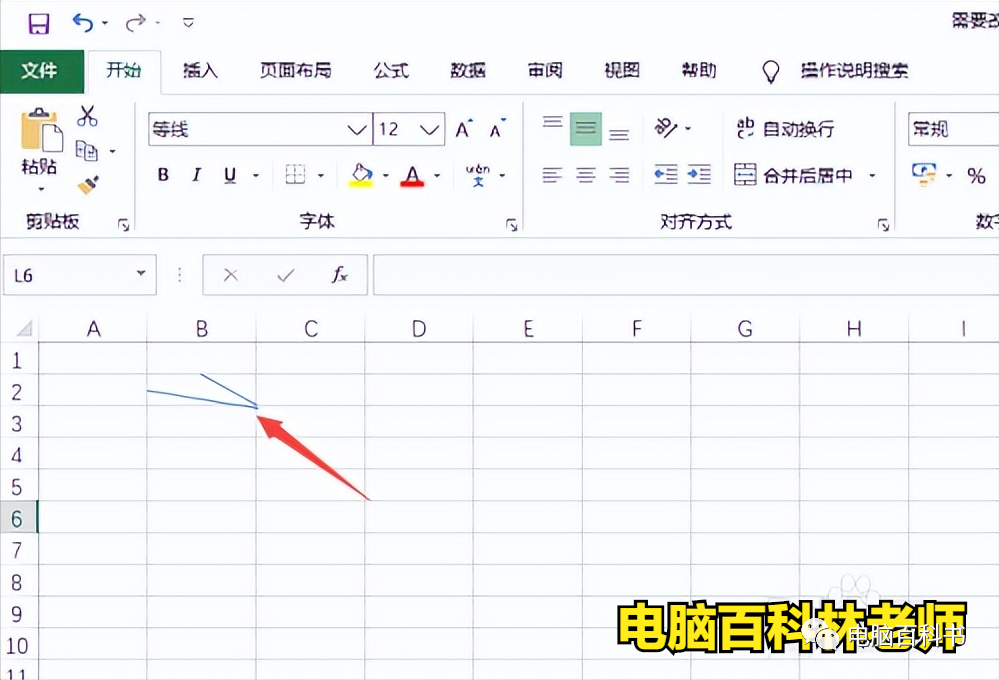Switch to the 插入 (Insert) tab

[200, 70]
